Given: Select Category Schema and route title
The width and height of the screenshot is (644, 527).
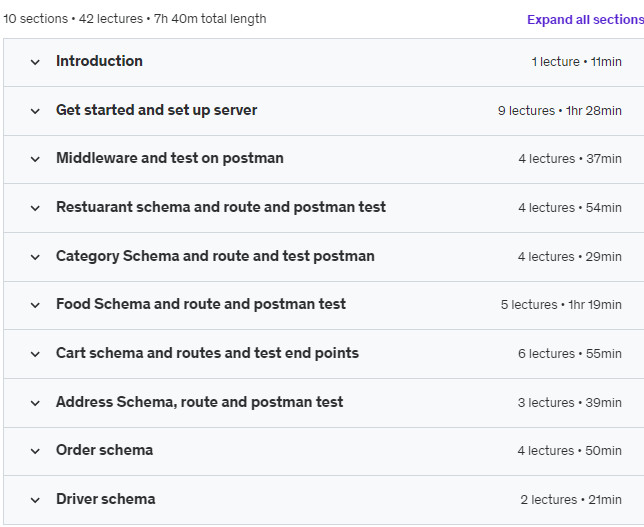Looking at the screenshot, I should point(215,256).
